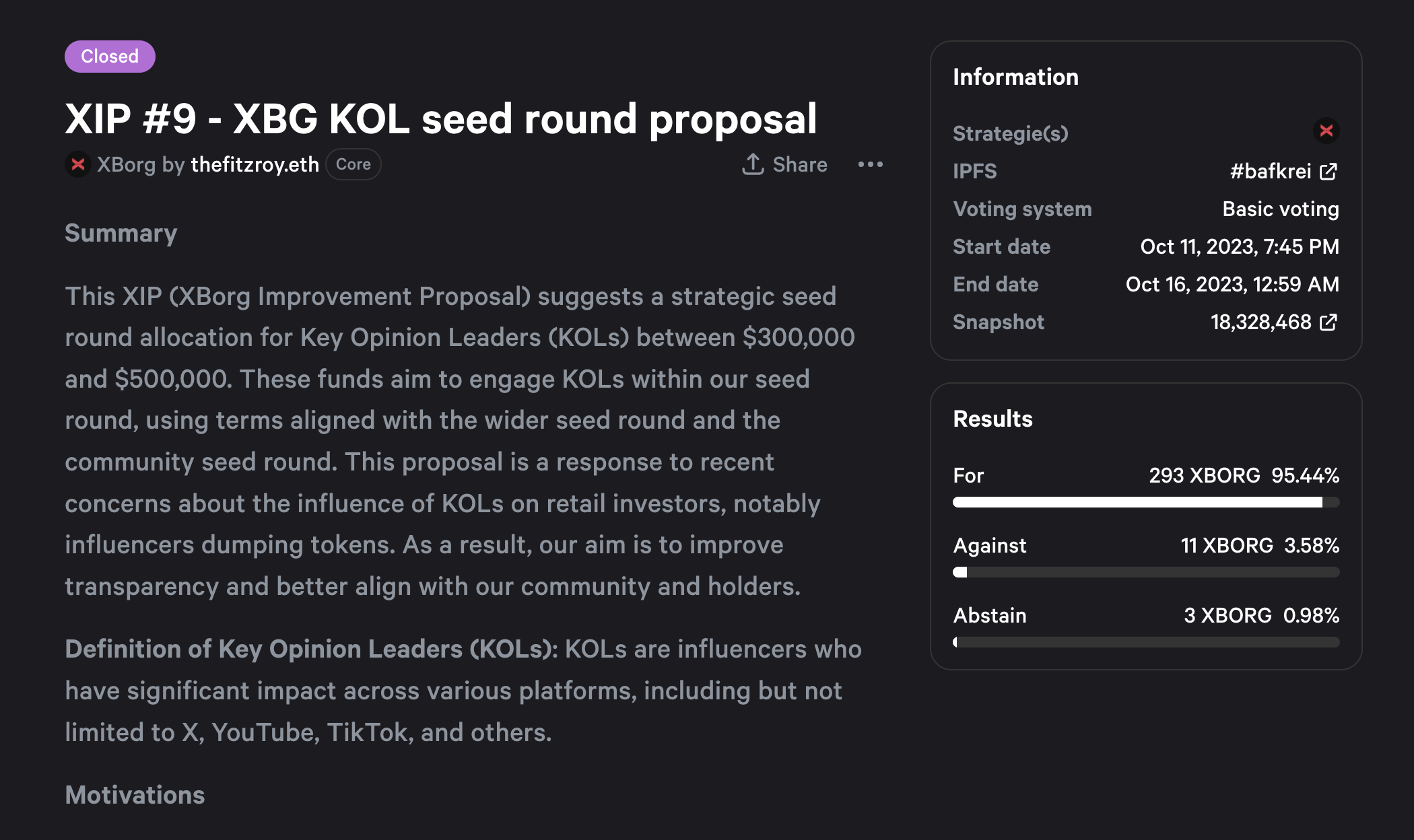The height and width of the screenshot is (840, 1414).
Task: Open the #bafkrei IPFS hash link
Action: (1270, 172)
